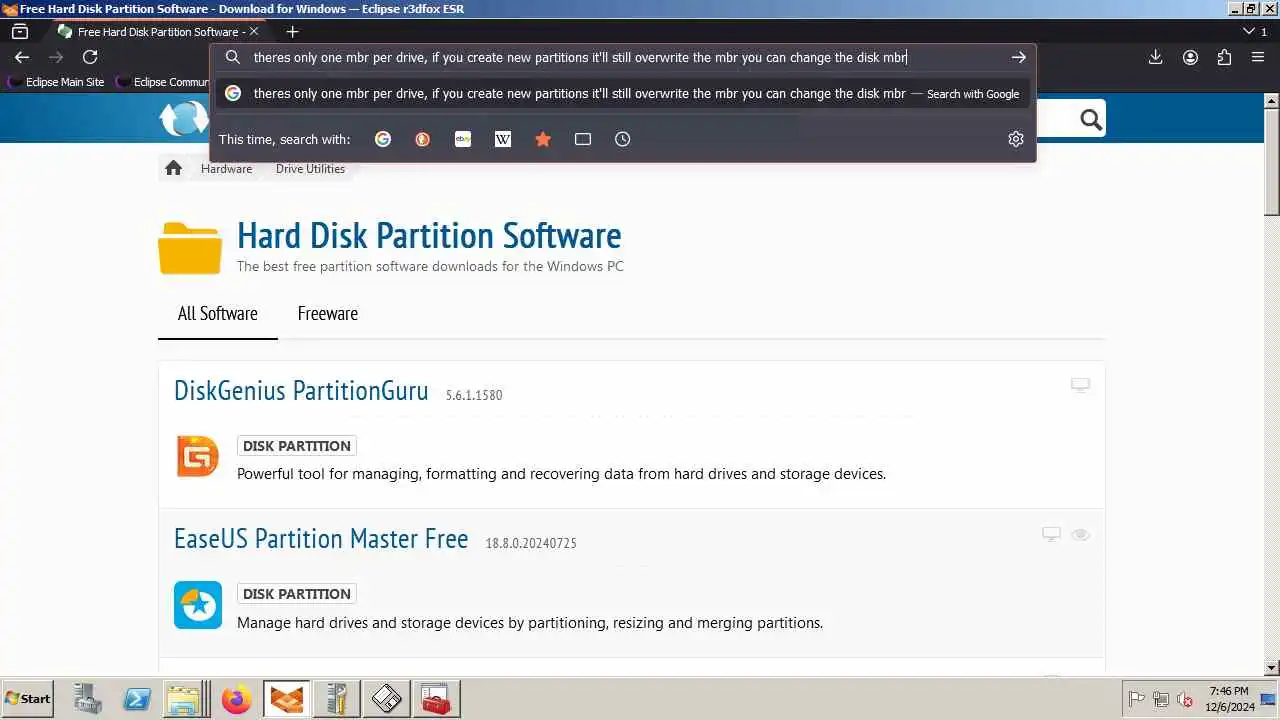Select the r3dfox taskbar button
This screenshot has width=1280, height=720.
286,698
